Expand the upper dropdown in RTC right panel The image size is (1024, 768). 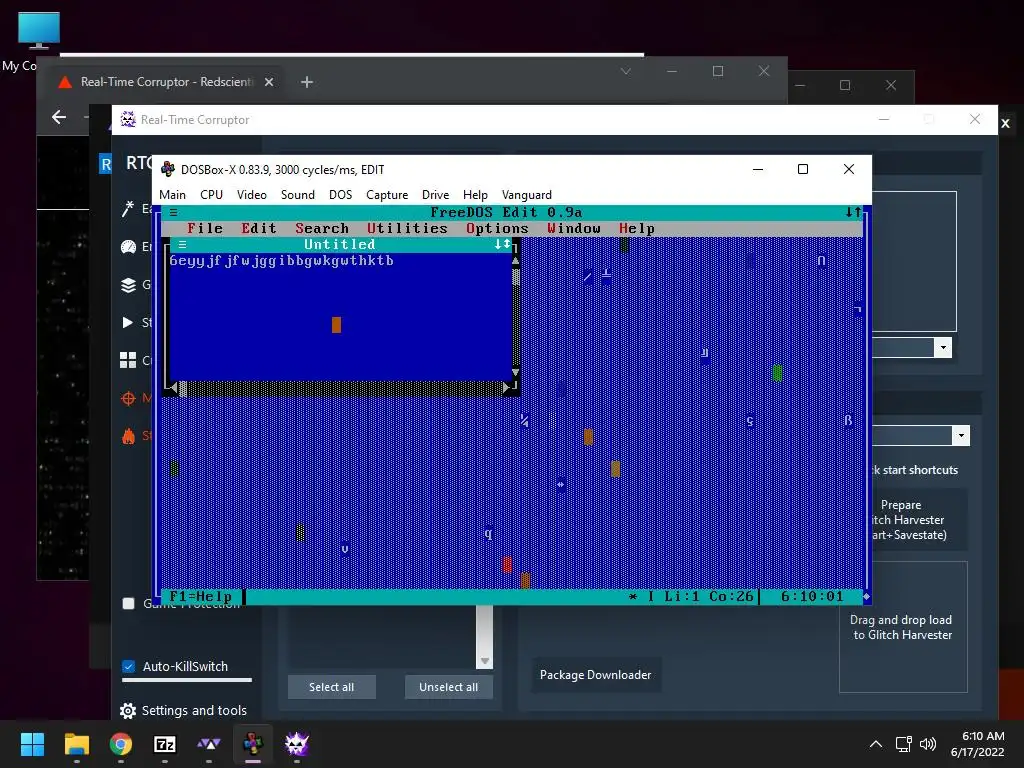[x=943, y=347]
